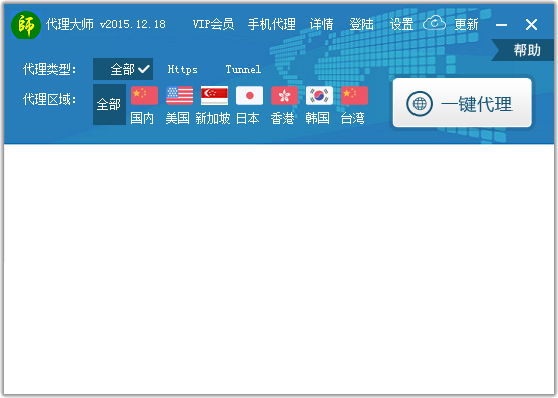
Task: Open 设置 settings
Action: pyautogui.click(x=401, y=24)
